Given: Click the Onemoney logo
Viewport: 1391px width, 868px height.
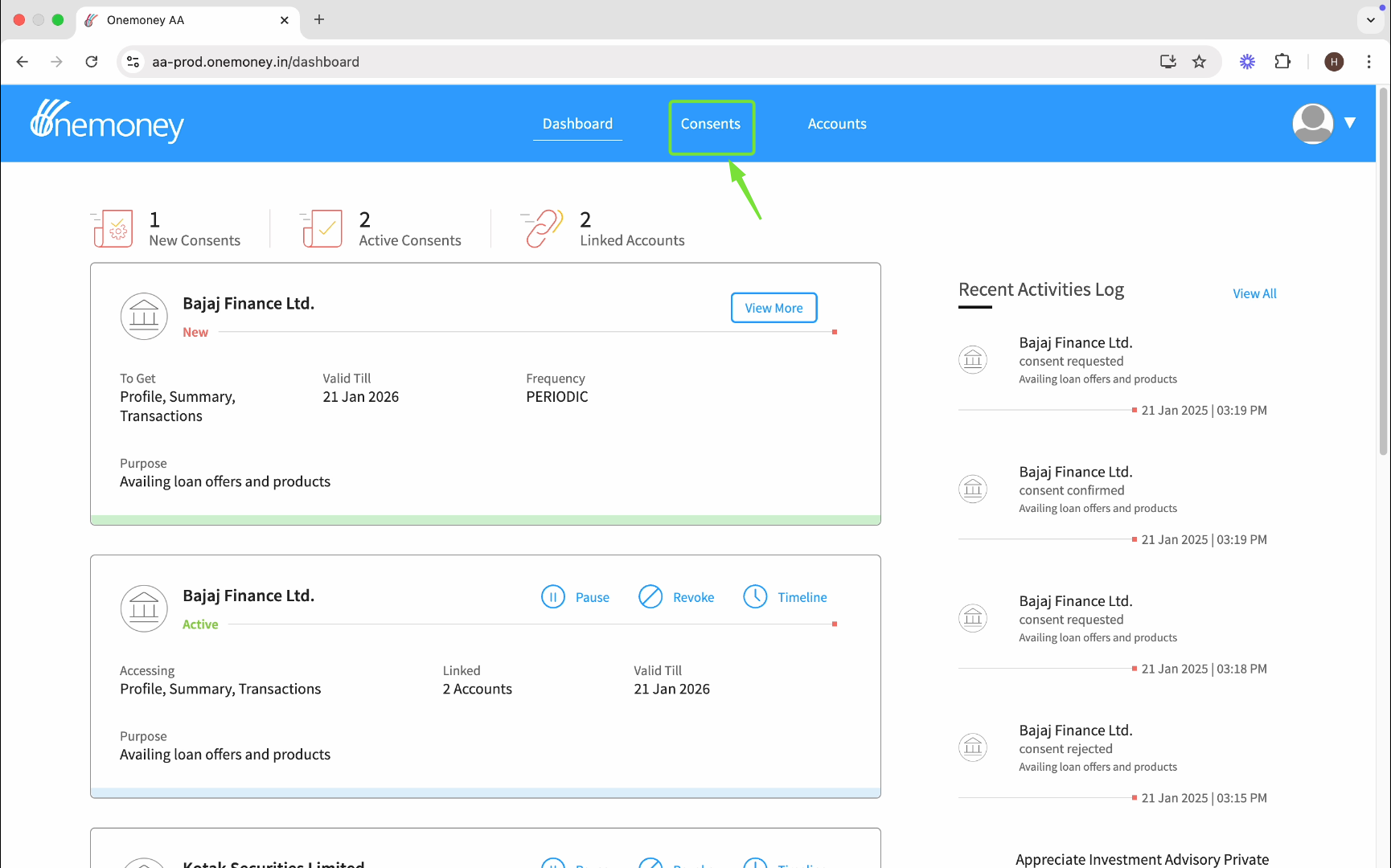Looking at the screenshot, I should pos(107,122).
